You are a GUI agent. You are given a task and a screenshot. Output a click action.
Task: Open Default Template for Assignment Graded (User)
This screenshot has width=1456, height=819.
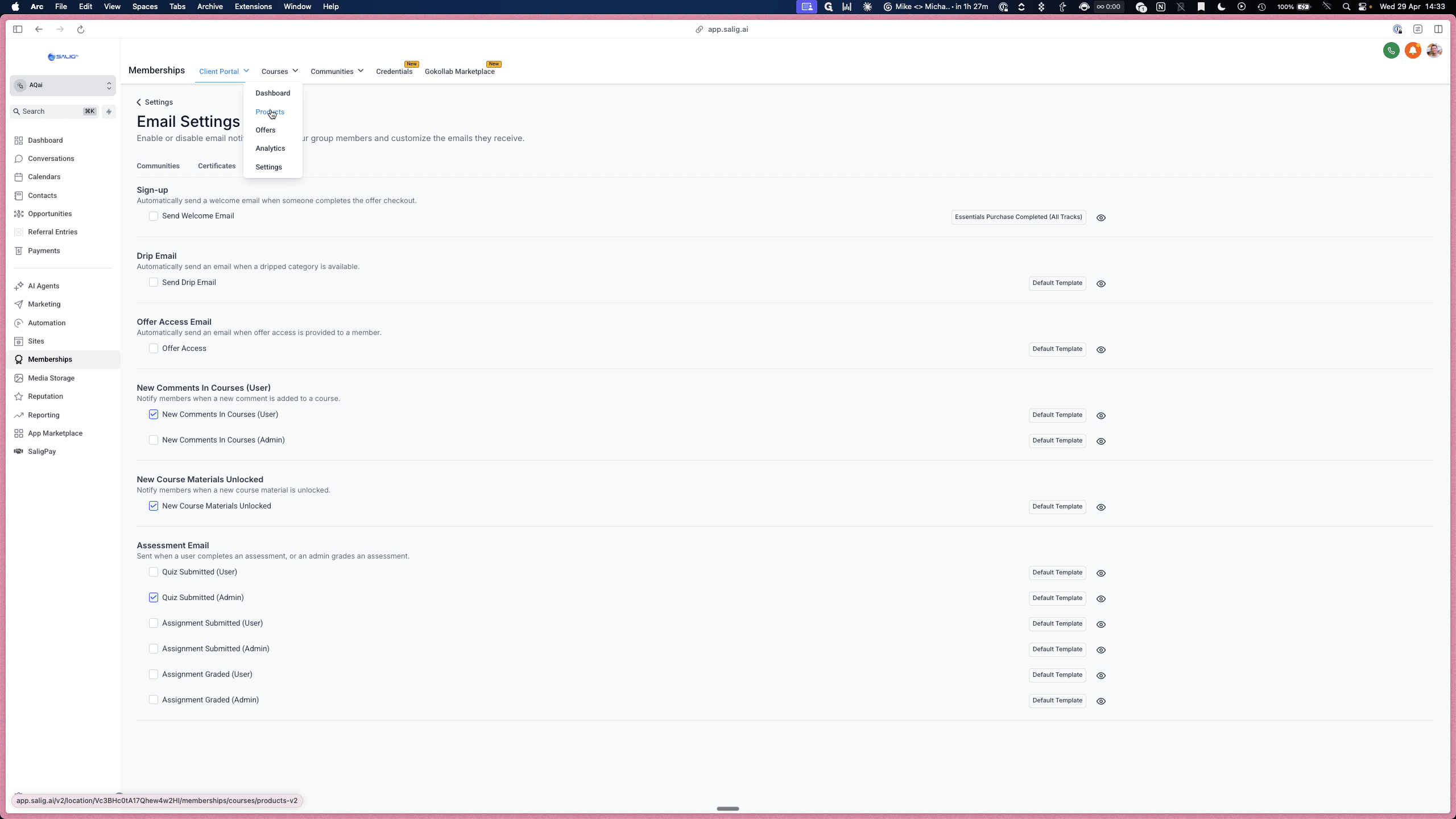(x=1057, y=675)
